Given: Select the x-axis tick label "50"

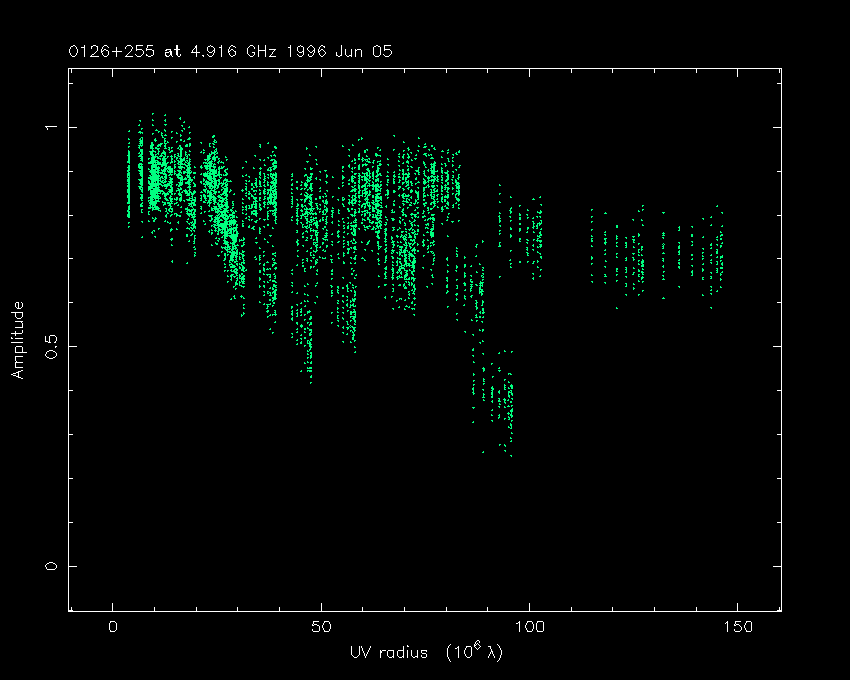Looking at the screenshot, I should [x=321, y=627].
